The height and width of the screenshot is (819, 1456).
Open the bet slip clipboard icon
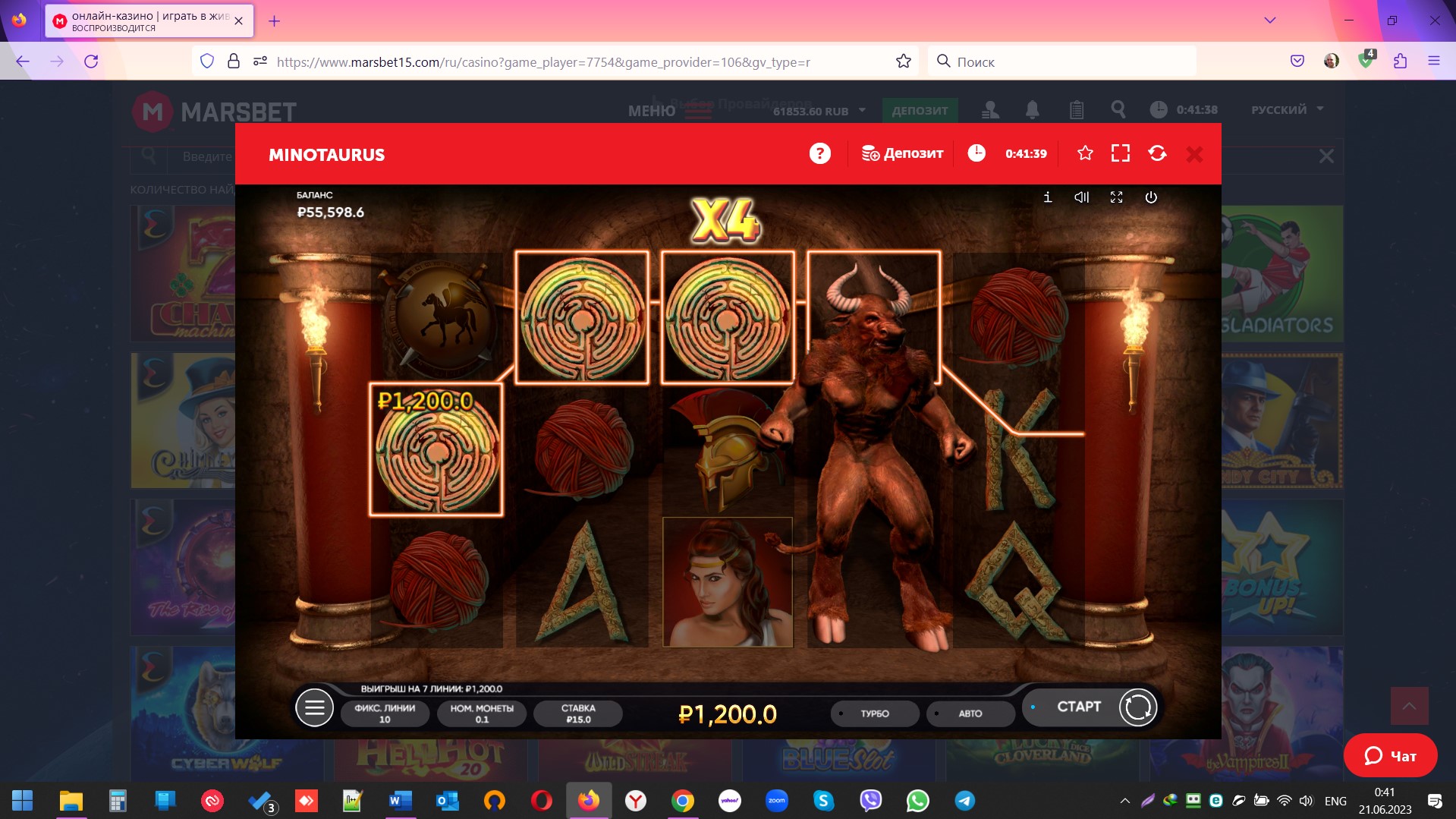[x=1076, y=110]
